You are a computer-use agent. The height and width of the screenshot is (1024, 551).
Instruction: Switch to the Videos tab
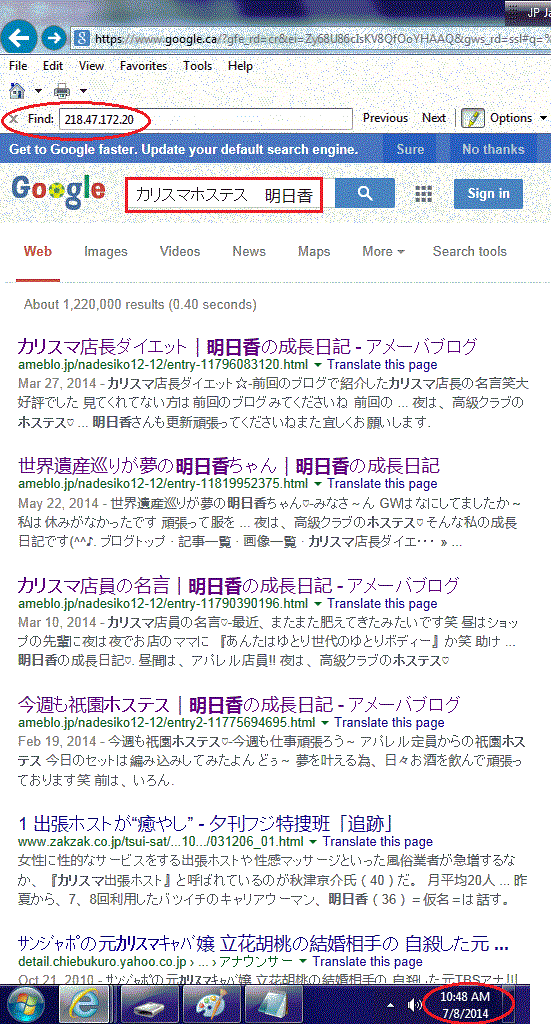coord(180,251)
